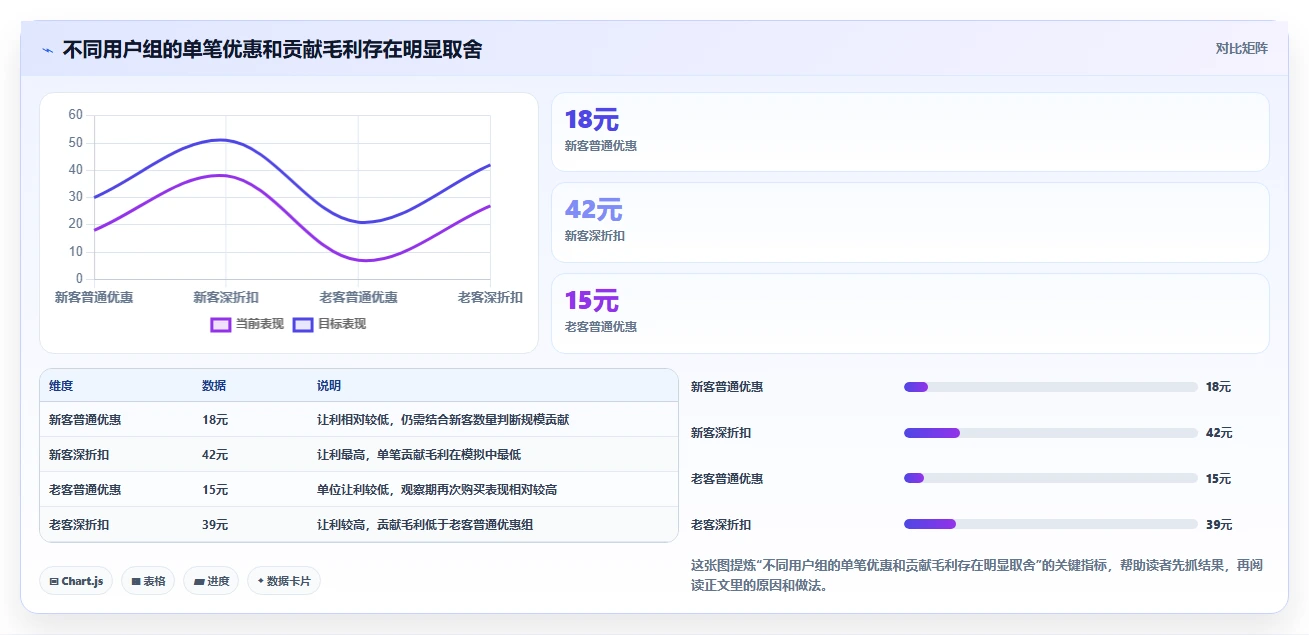Click the blue curve peak at 新客深折扣
The height and width of the screenshot is (635, 1309).
pos(222,140)
